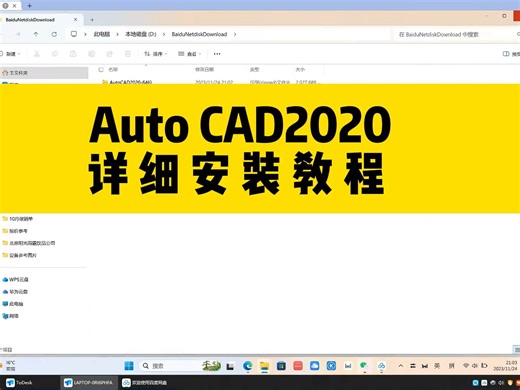Open the red app icon on taskbar
Viewport: 520px width, 390px height.
coord(298,366)
